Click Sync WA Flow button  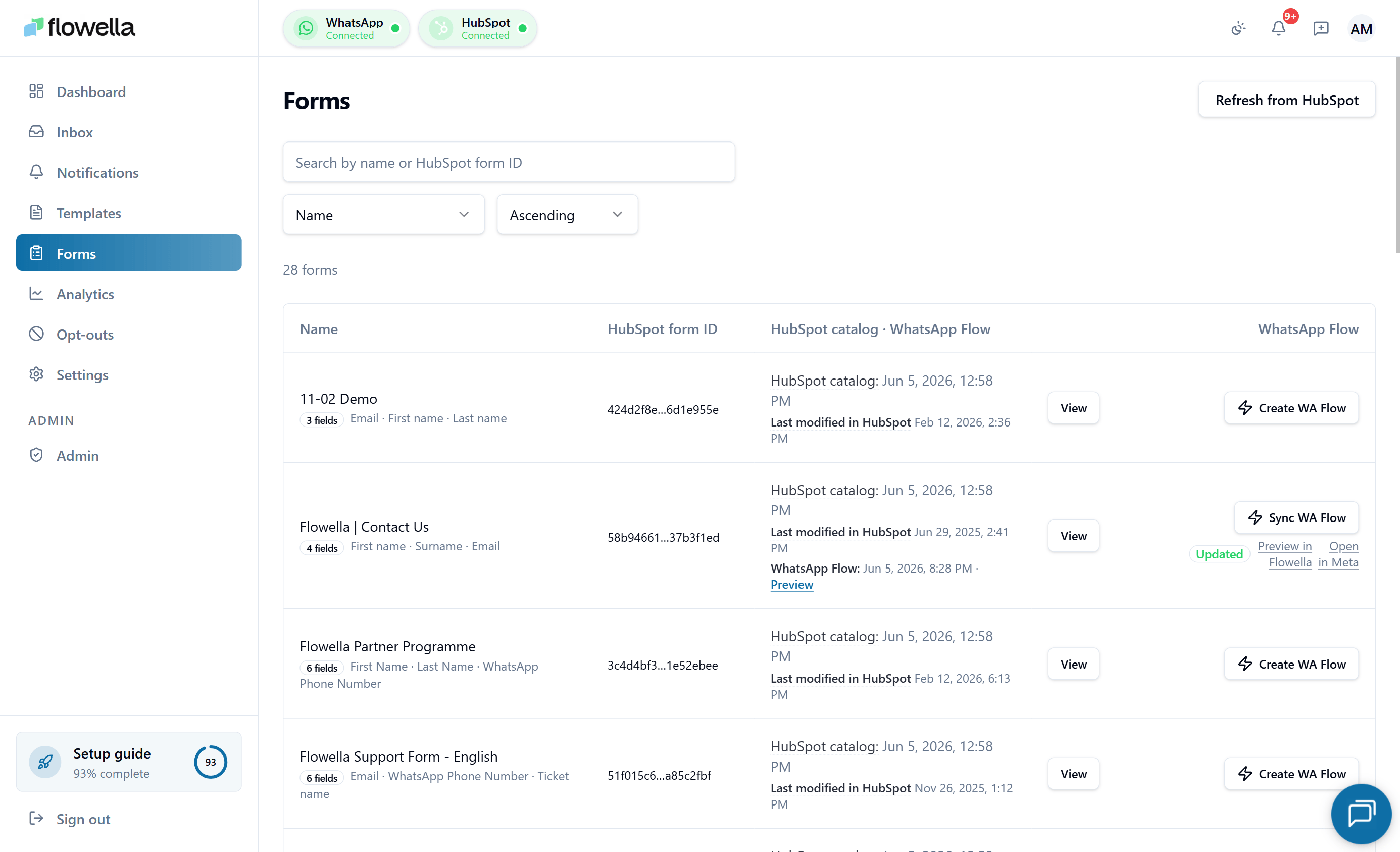pos(1296,517)
